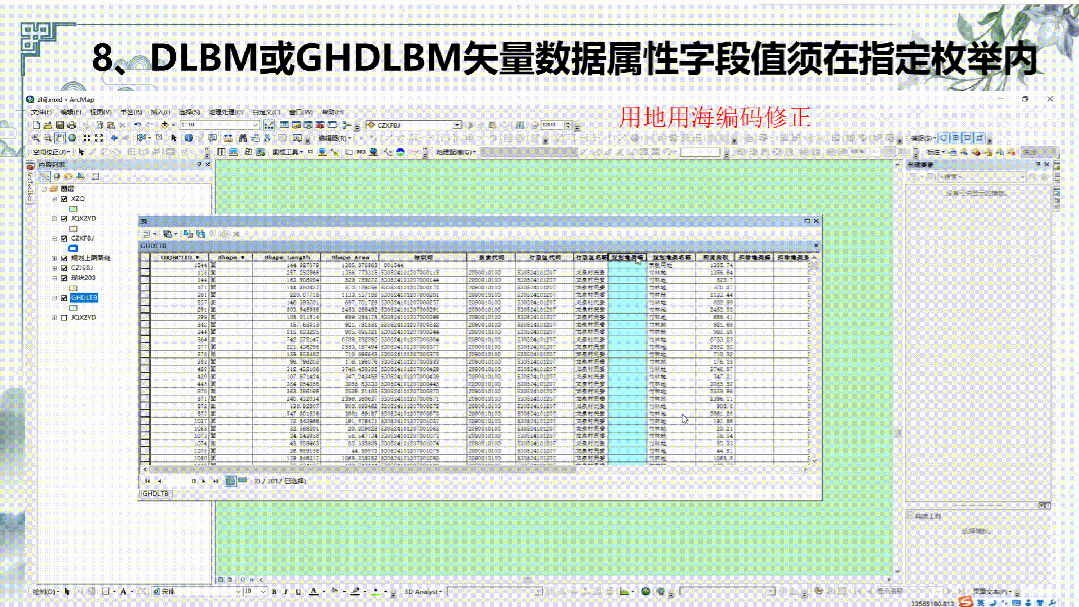
Task: Uncheck the GHDLTB layer checkbox
Action: pos(64,298)
